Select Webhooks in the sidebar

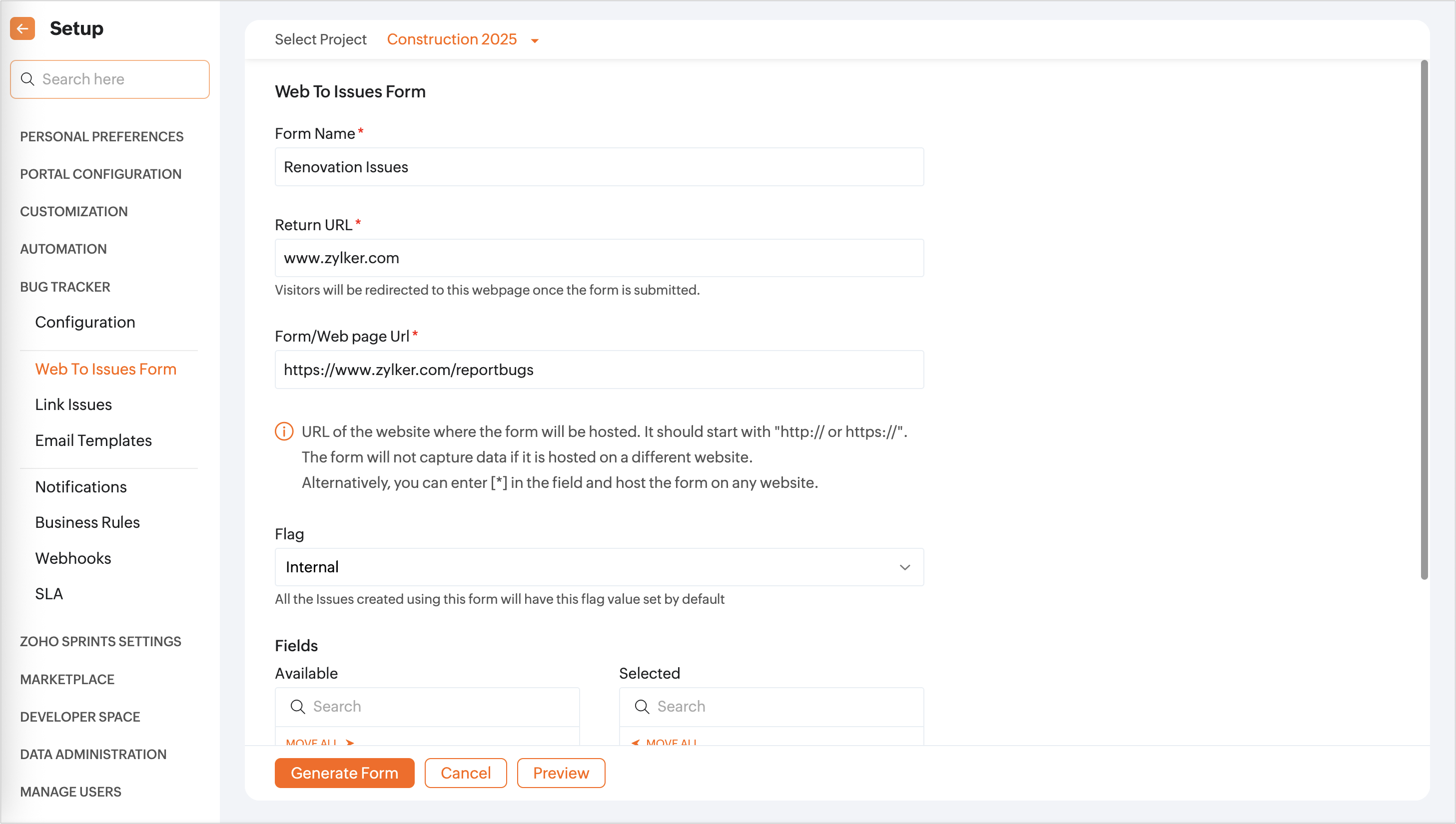pyautogui.click(x=73, y=558)
